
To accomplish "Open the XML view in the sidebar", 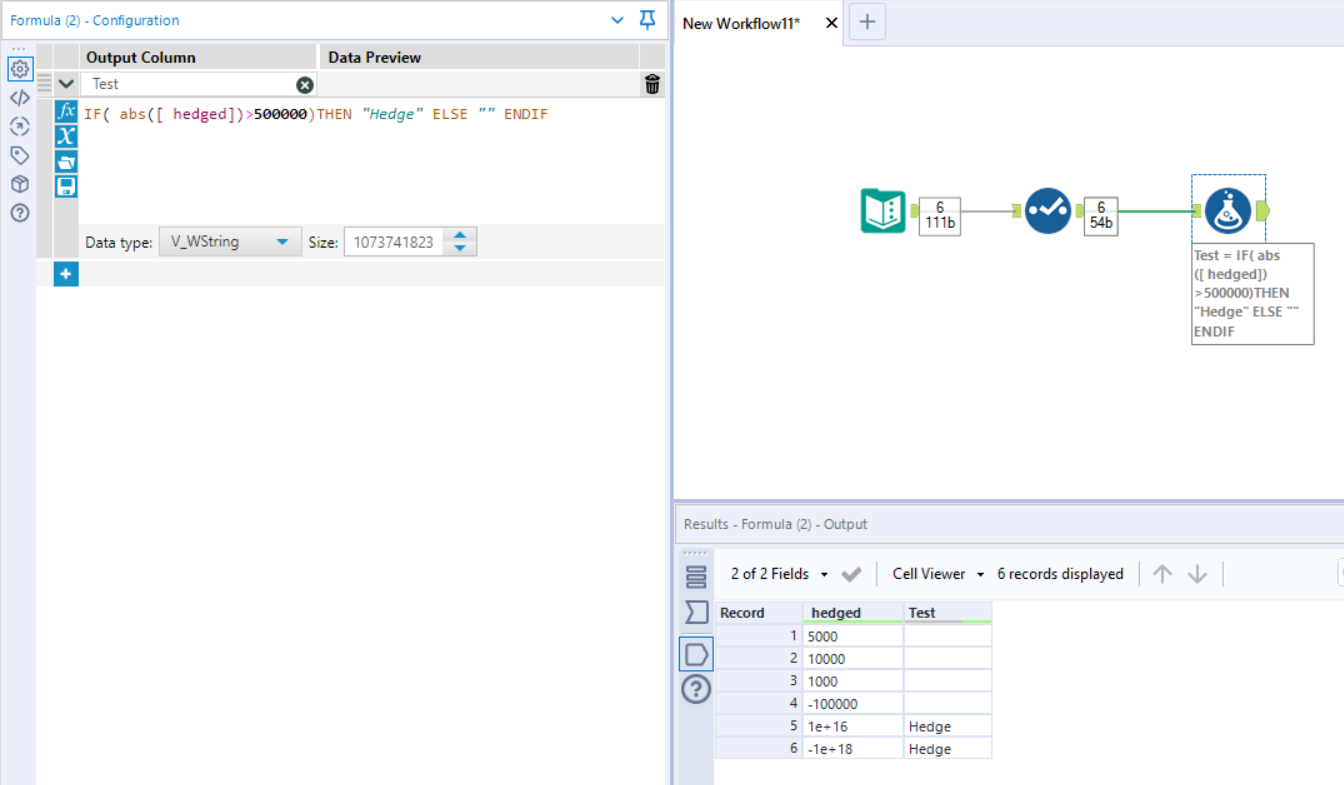I will pos(20,97).
